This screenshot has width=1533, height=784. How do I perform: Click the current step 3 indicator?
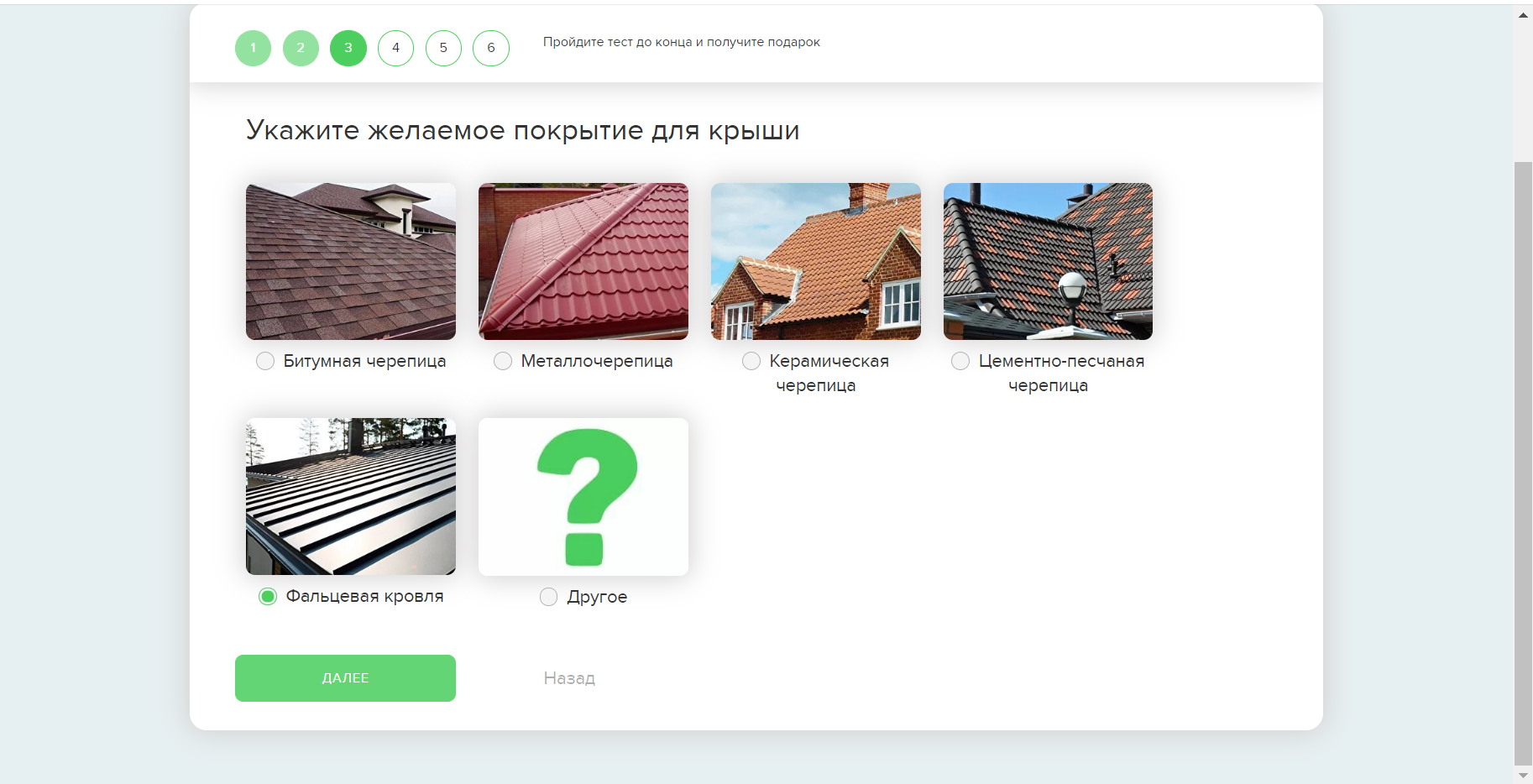(x=348, y=48)
